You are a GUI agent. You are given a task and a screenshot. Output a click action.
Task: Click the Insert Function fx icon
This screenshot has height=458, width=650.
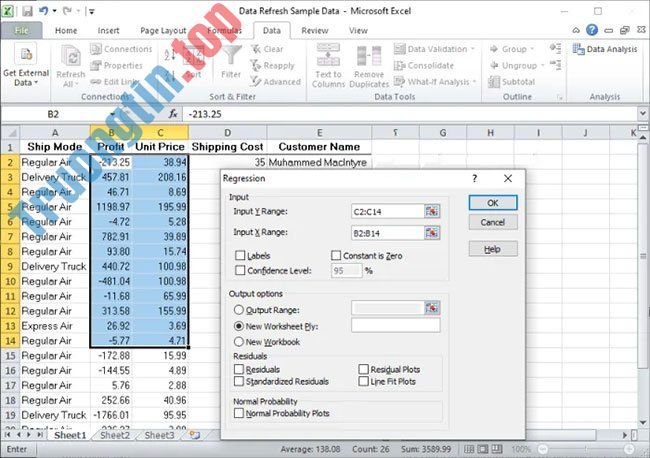(x=173, y=114)
